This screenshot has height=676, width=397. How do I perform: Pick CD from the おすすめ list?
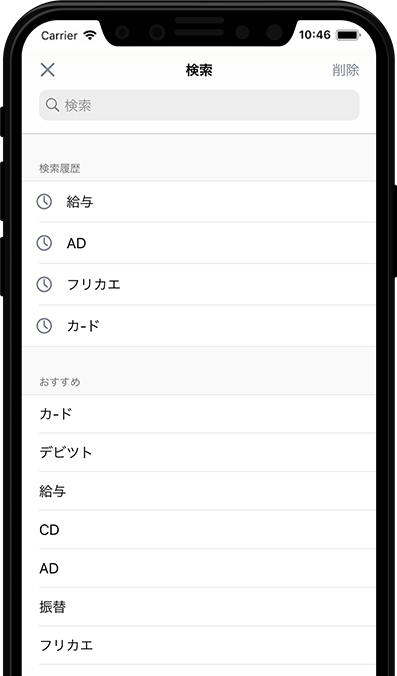(199, 529)
